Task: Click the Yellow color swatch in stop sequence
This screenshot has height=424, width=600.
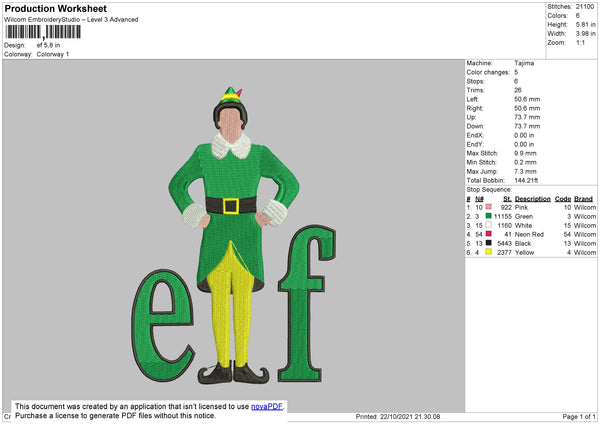Action: point(489,252)
